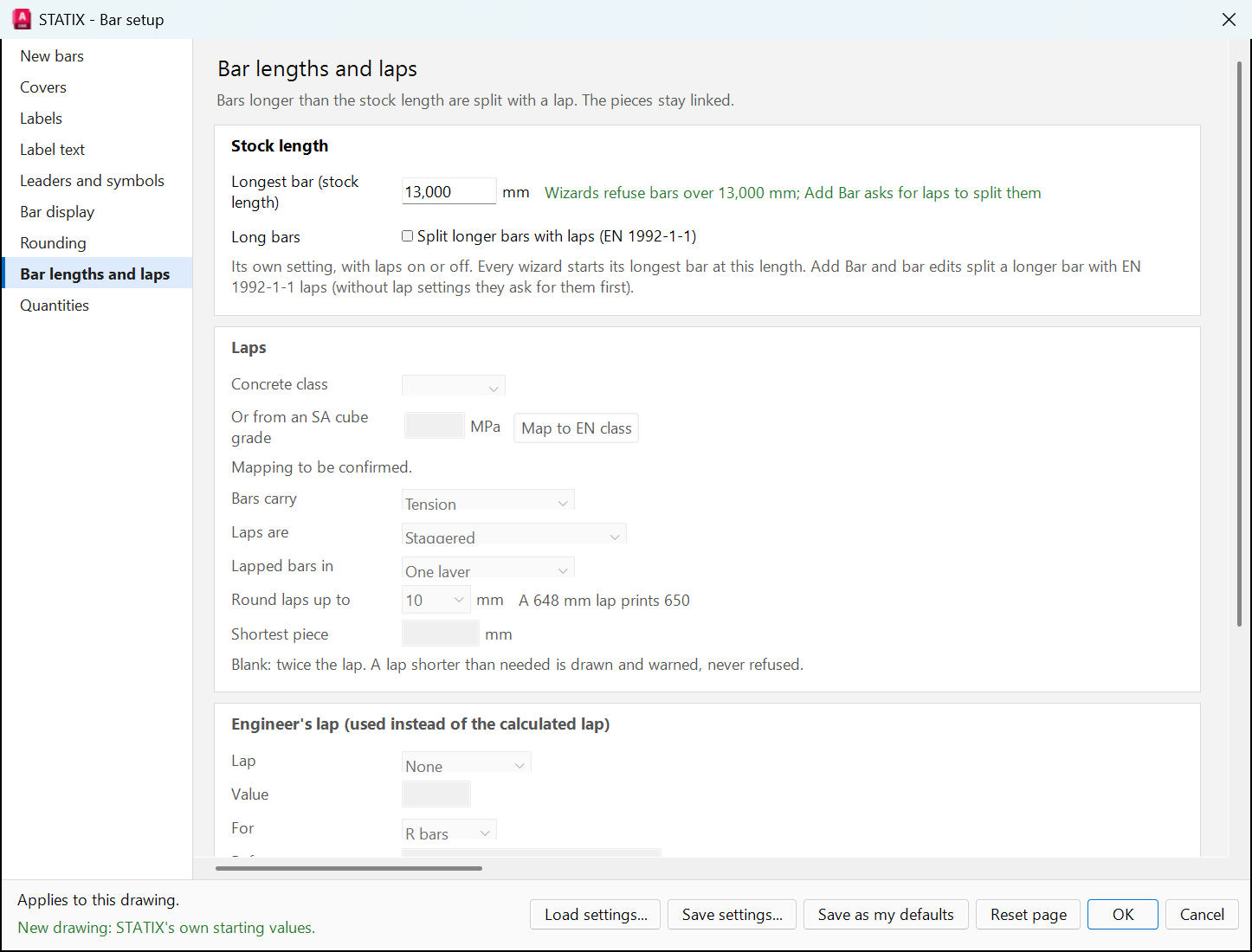The height and width of the screenshot is (952, 1252).
Task: Click the 'Mapping to be confirmed.' text
Action: tap(321, 467)
